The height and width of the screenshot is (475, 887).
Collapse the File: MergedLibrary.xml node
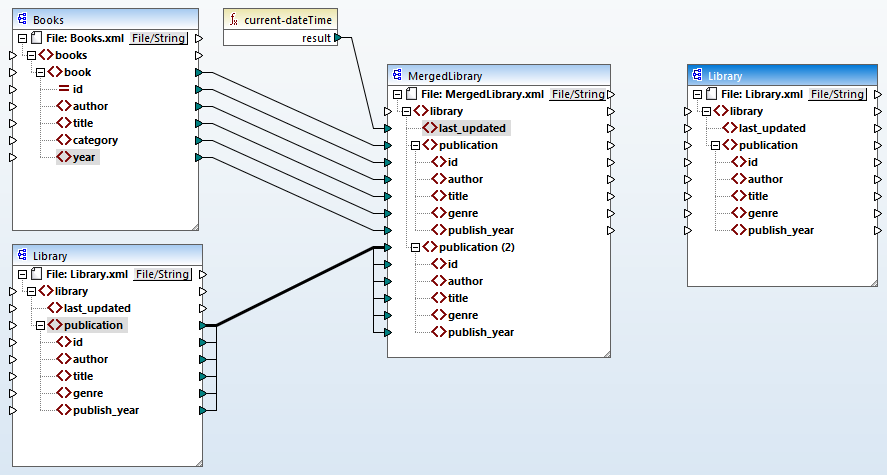[397, 94]
